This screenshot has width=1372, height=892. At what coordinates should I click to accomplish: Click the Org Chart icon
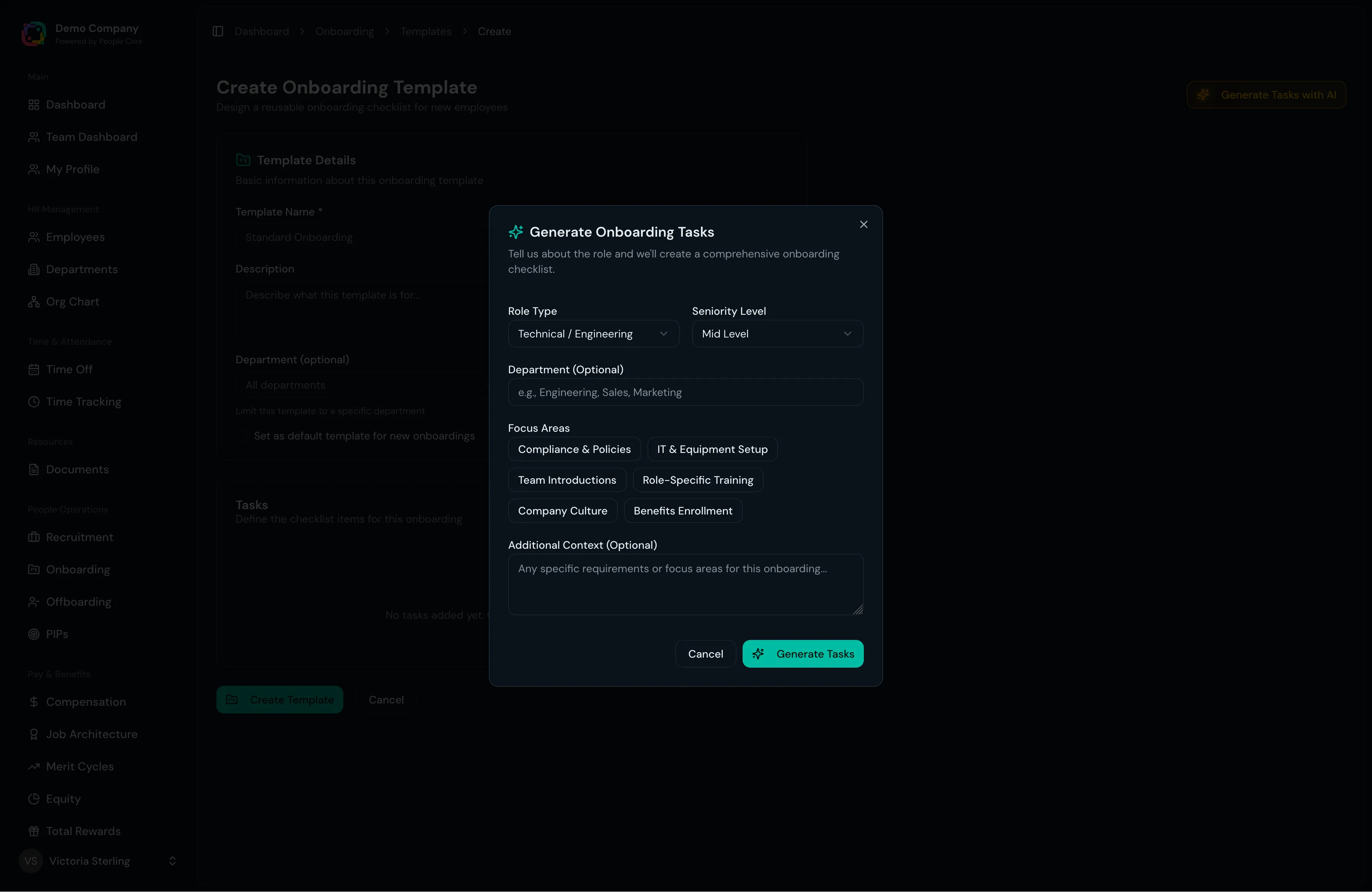coord(34,301)
